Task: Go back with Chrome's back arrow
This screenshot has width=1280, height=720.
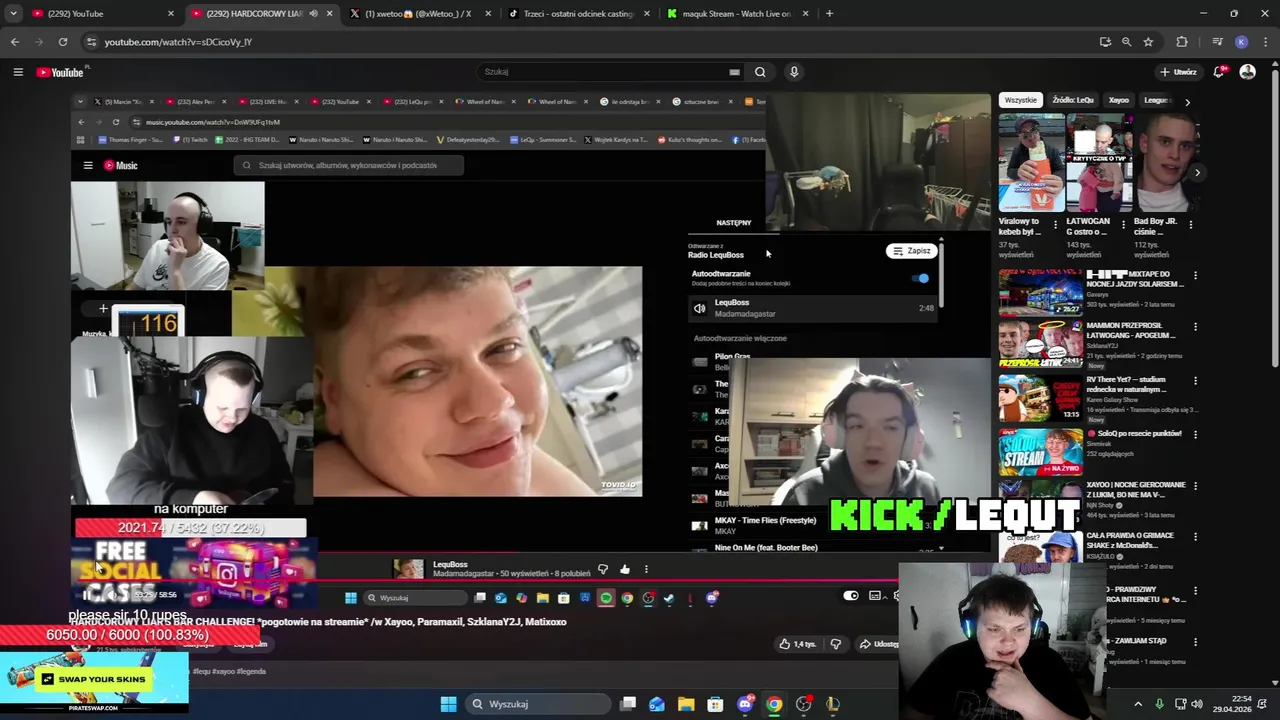Action: pos(15,42)
